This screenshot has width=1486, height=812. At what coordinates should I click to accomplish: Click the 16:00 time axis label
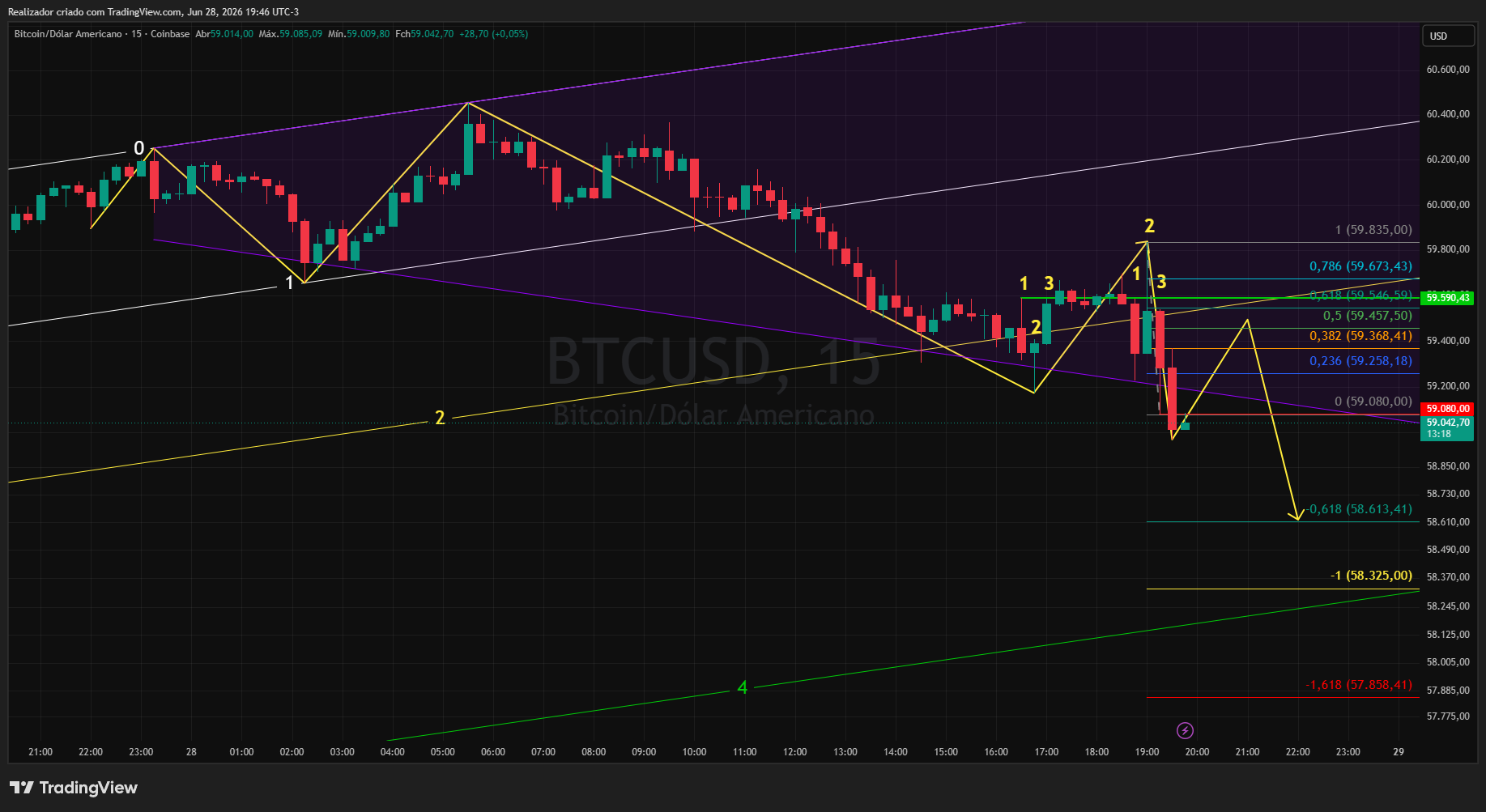[x=996, y=752]
